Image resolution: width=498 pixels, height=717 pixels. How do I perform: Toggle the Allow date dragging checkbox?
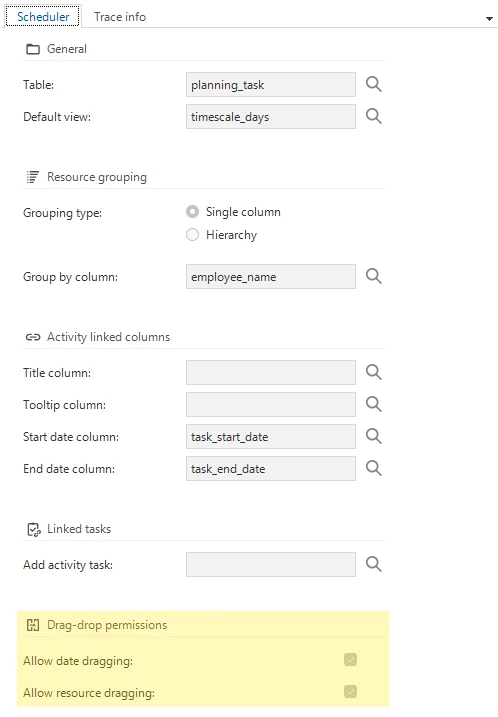click(x=351, y=660)
